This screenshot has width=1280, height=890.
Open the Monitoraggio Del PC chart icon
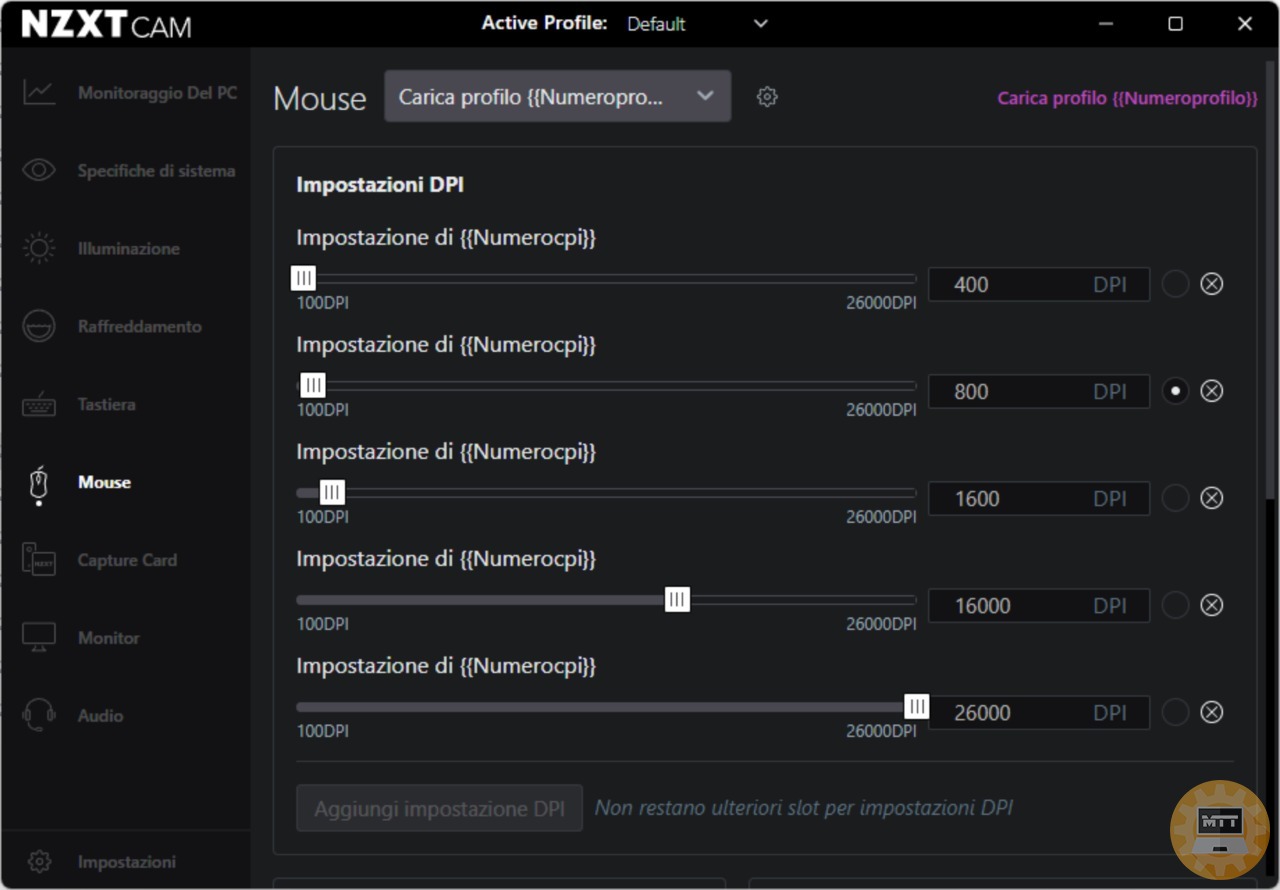[39, 93]
